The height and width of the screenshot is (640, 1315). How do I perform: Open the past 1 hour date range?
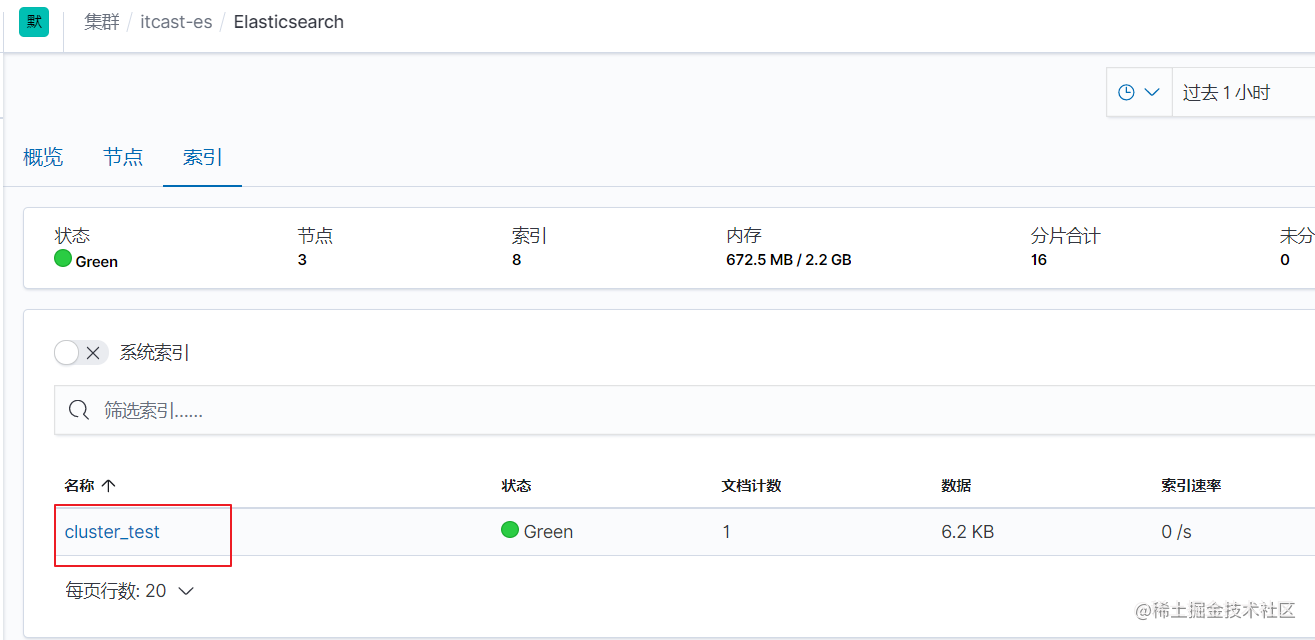pos(1226,93)
